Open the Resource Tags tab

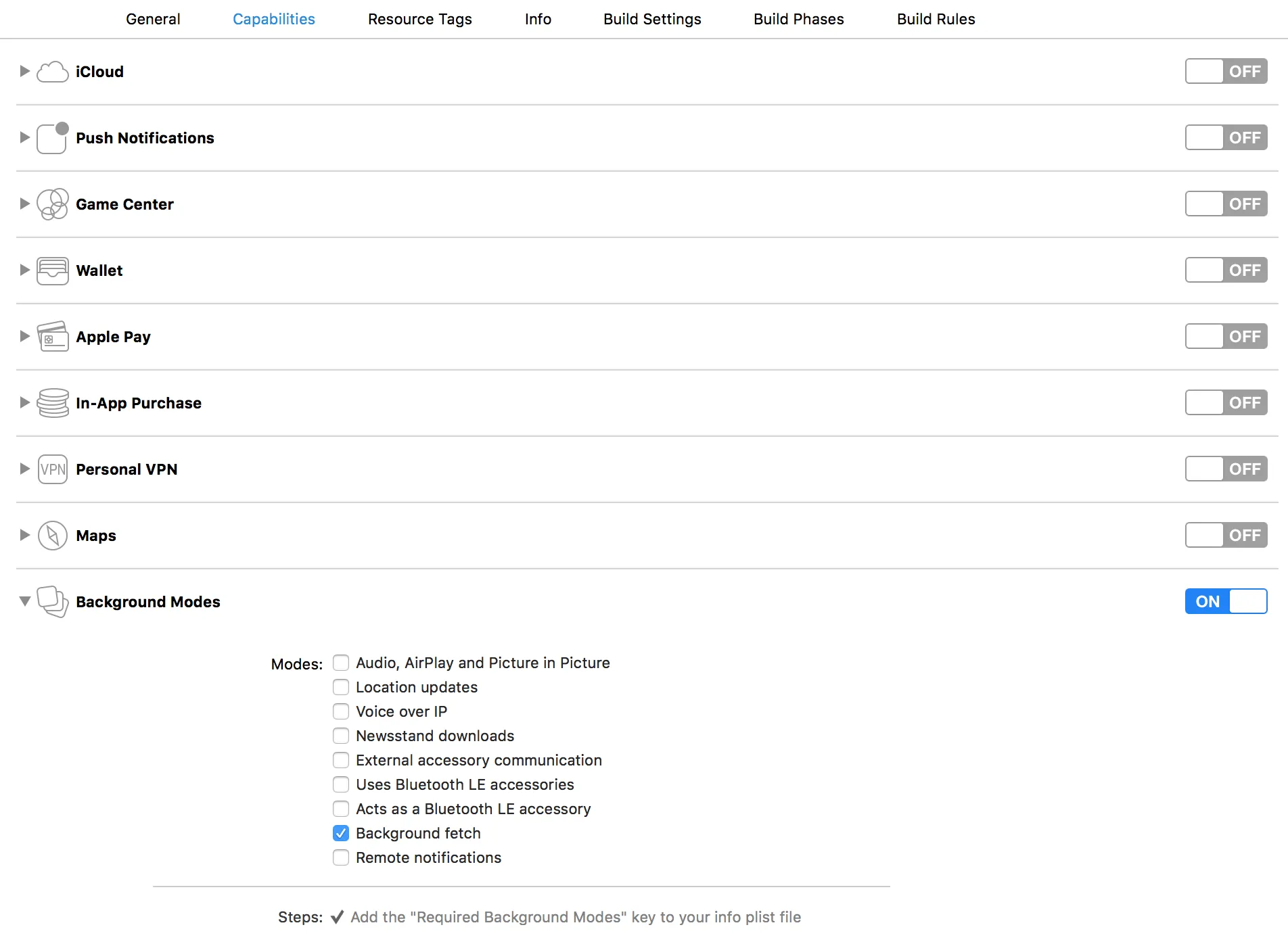tap(420, 19)
